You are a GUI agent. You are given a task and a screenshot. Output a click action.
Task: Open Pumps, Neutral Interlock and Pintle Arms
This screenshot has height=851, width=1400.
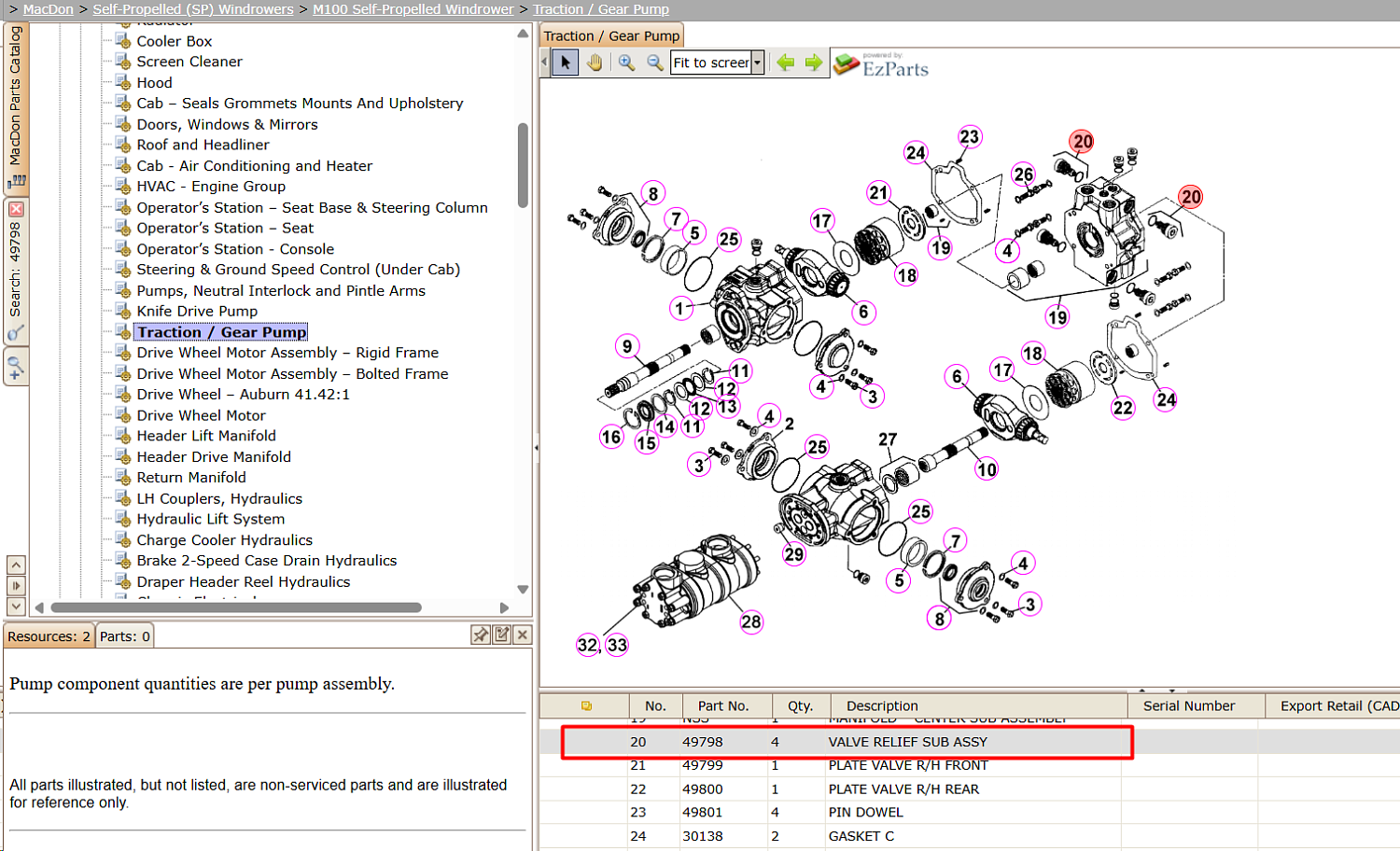281,290
